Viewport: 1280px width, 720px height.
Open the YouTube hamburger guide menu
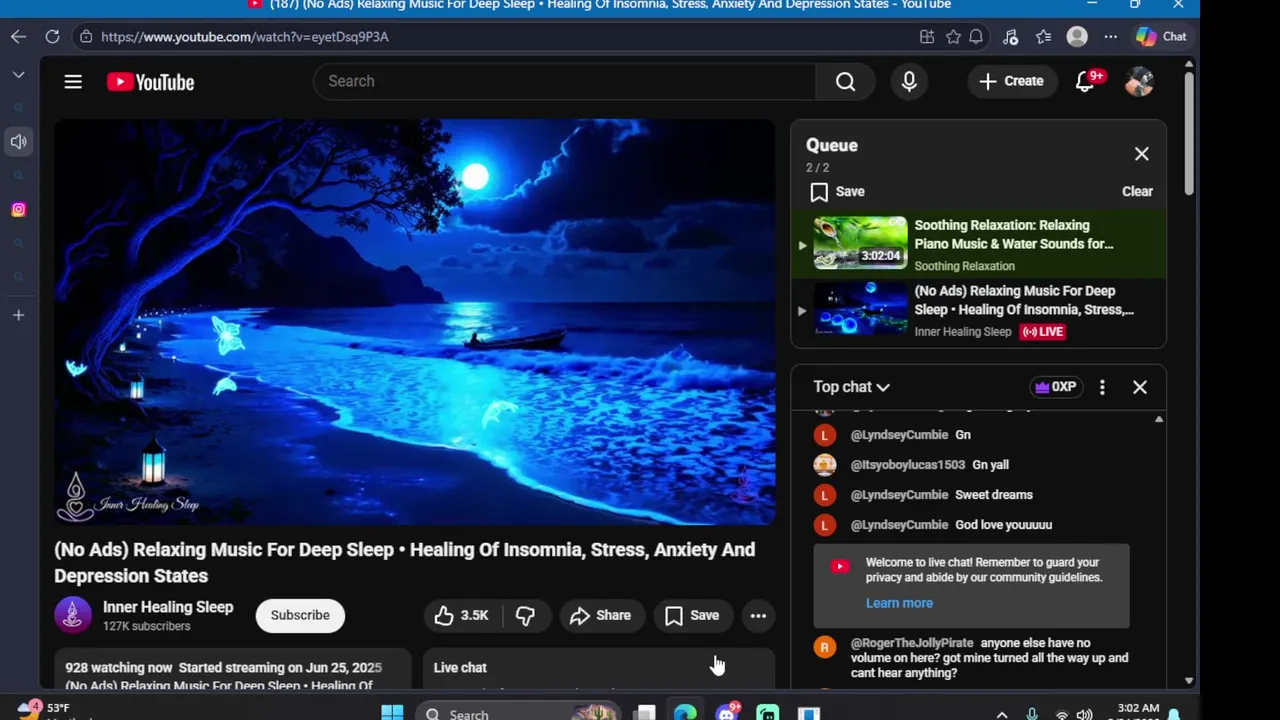tap(73, 82)
